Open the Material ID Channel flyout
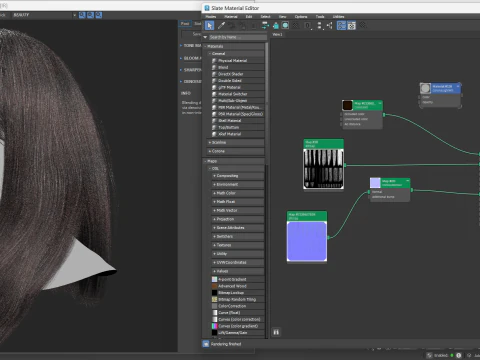This screenshot has height=360, width=480. (x=308, y=25)
